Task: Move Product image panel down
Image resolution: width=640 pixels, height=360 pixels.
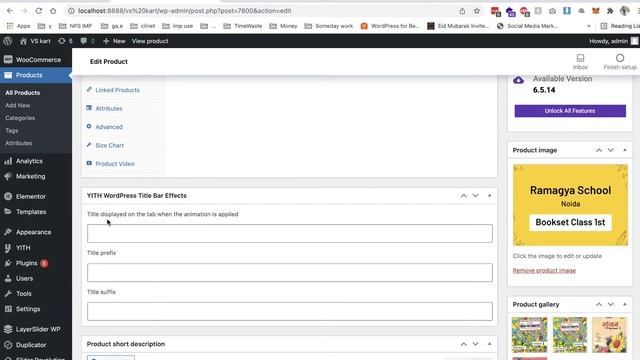Action: point(611,150)
